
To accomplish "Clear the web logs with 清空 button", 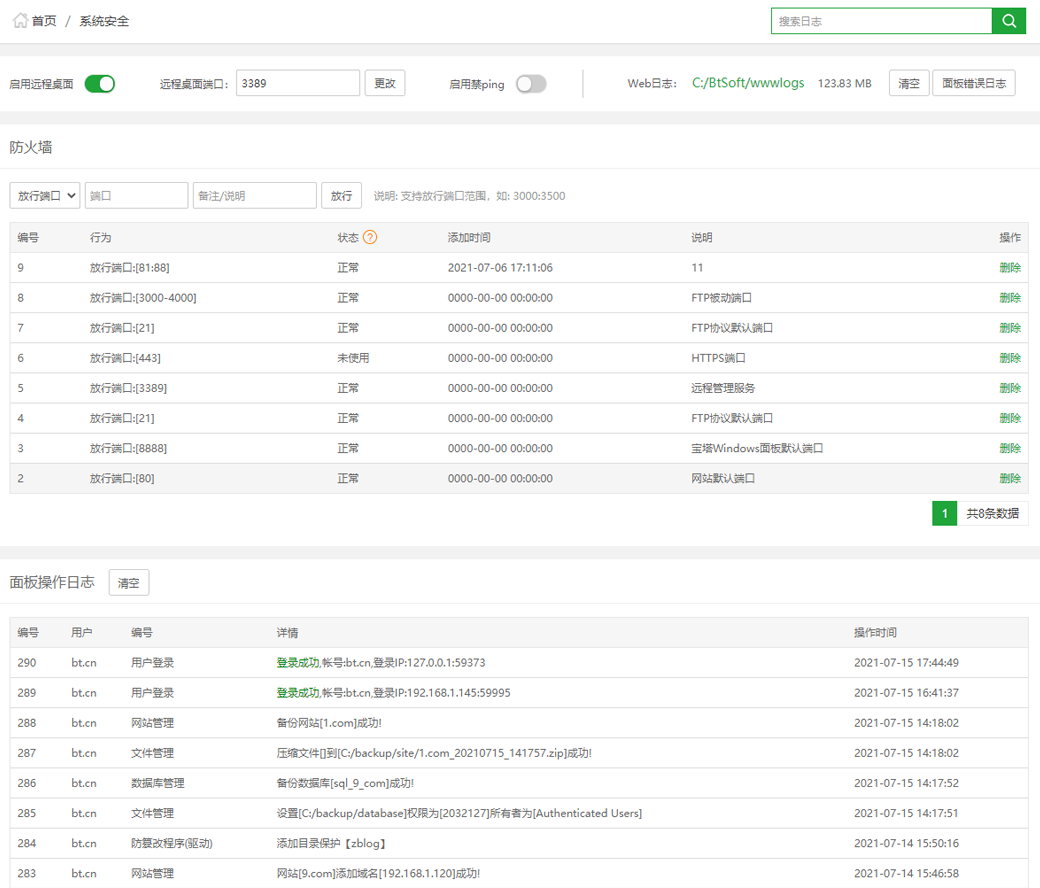I will point(908,84).
